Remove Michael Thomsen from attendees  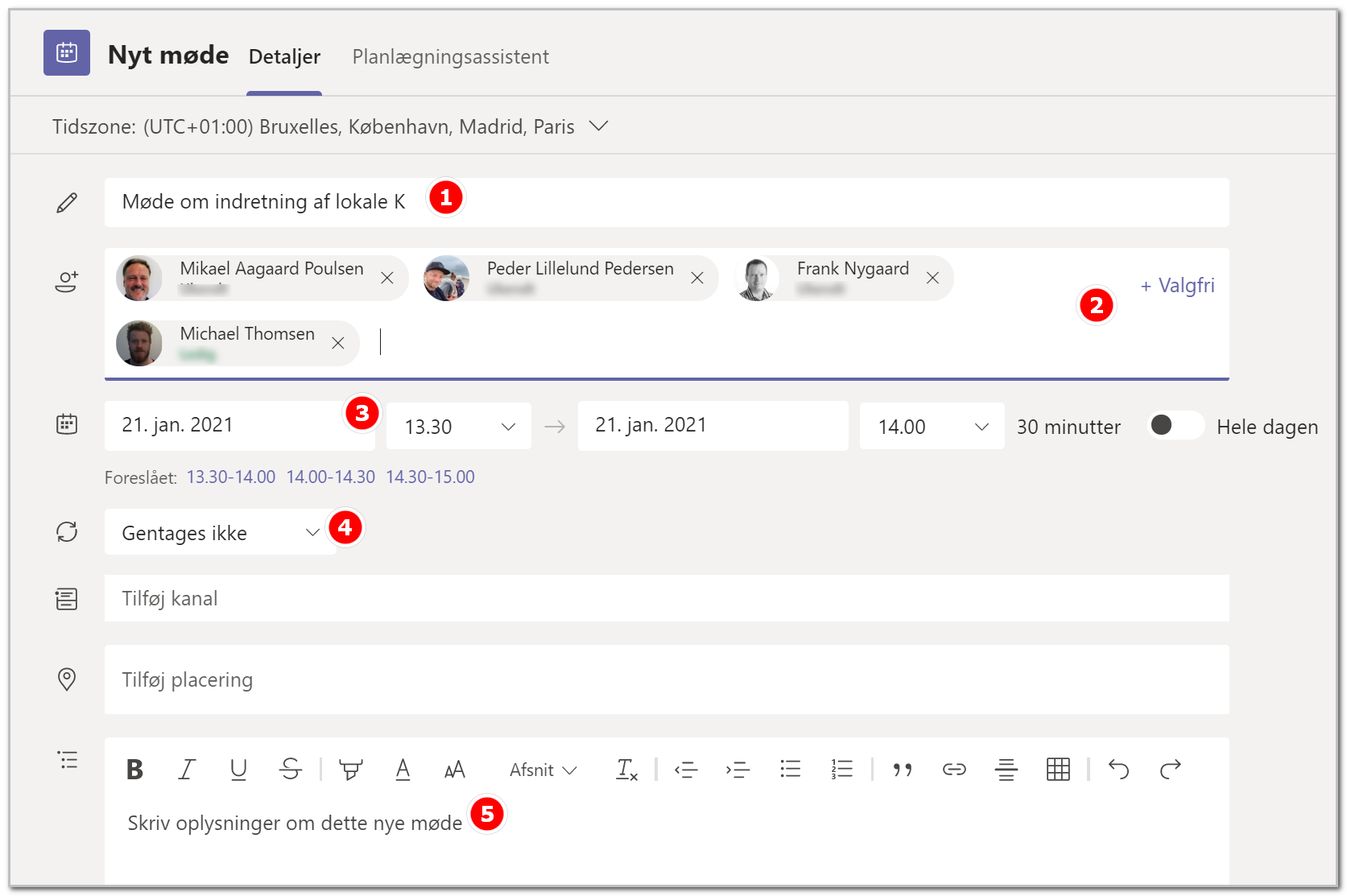point(338,343)
